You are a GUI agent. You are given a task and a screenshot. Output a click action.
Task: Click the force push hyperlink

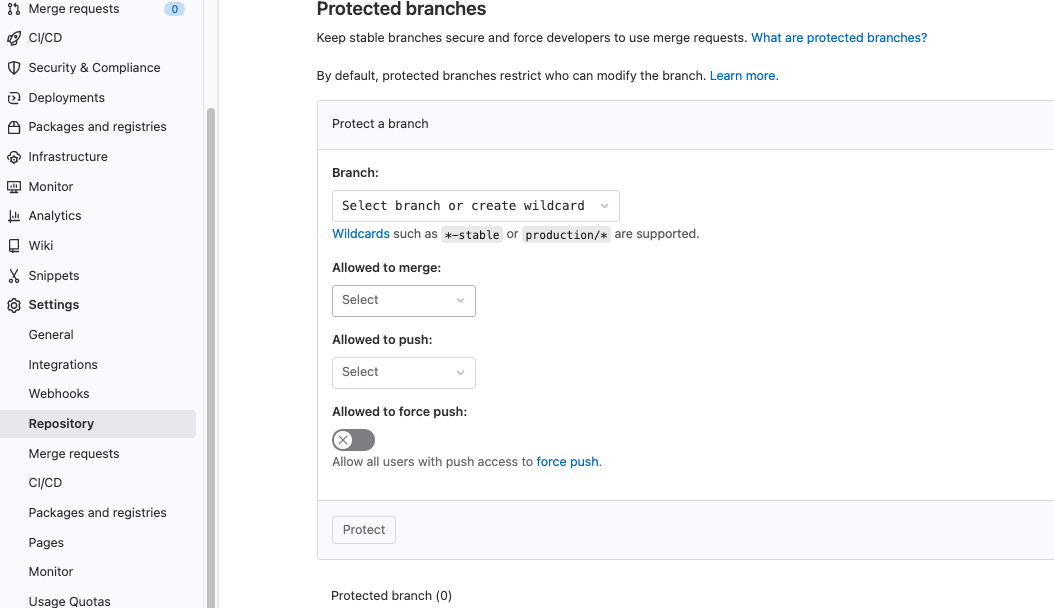(567, 461)
